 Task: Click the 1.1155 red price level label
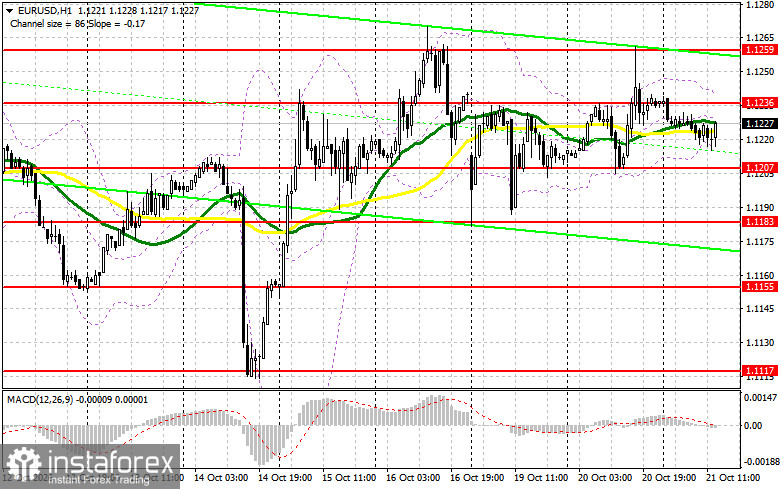tap(760, 286)
